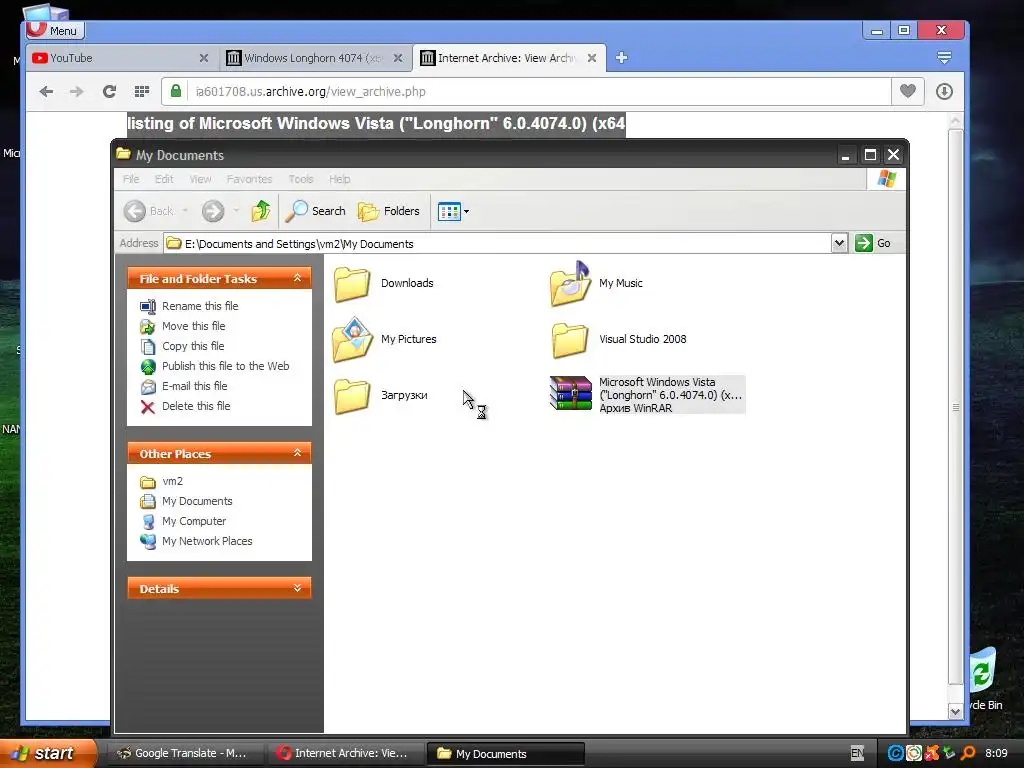The image size is (1024, 768).
Task: Open the File menu
Action: pos(131,179)
